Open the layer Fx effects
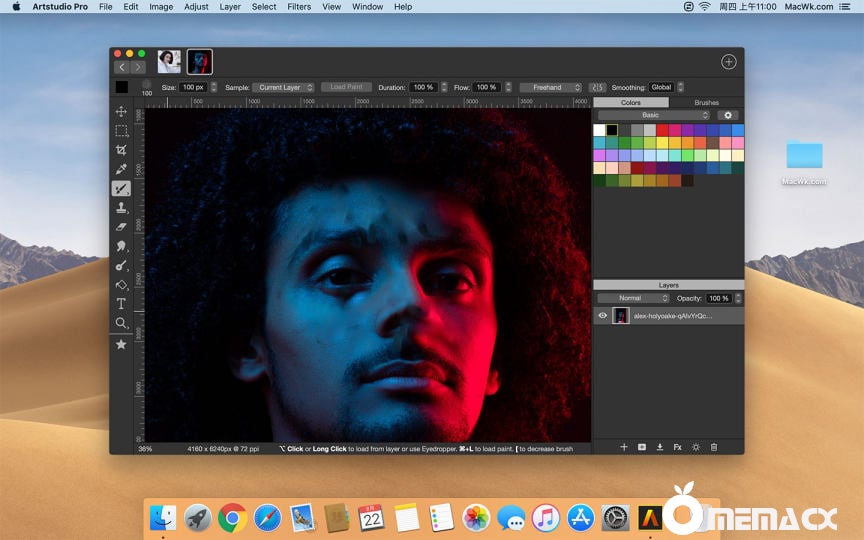The height and width of the screenshot is (540, 864). pyautogui.click(x=678, y=447)
